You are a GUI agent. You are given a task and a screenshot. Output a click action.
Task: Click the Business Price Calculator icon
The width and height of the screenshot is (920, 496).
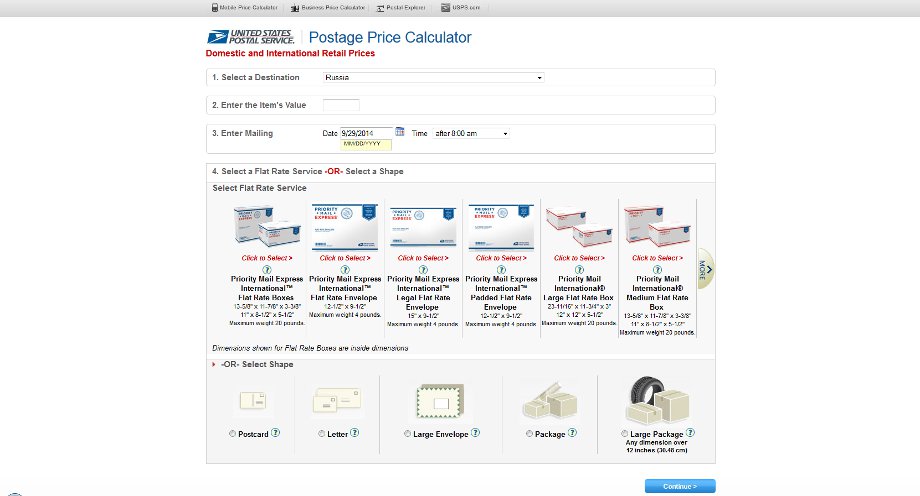(x=295, y=8)
